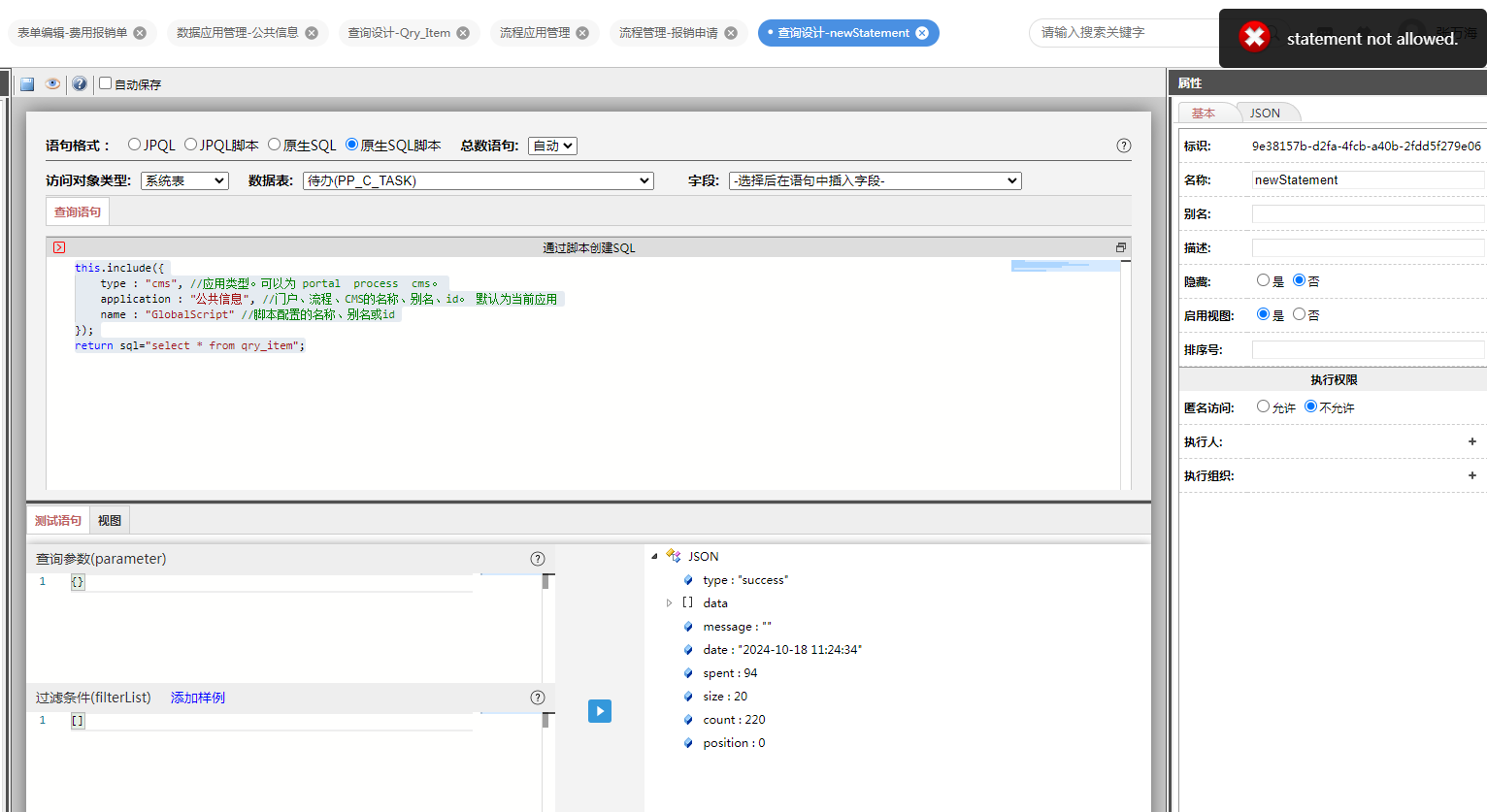Screen dimensions: 1487x812
Task: Add executor with plus icon
Action: 1472,441
